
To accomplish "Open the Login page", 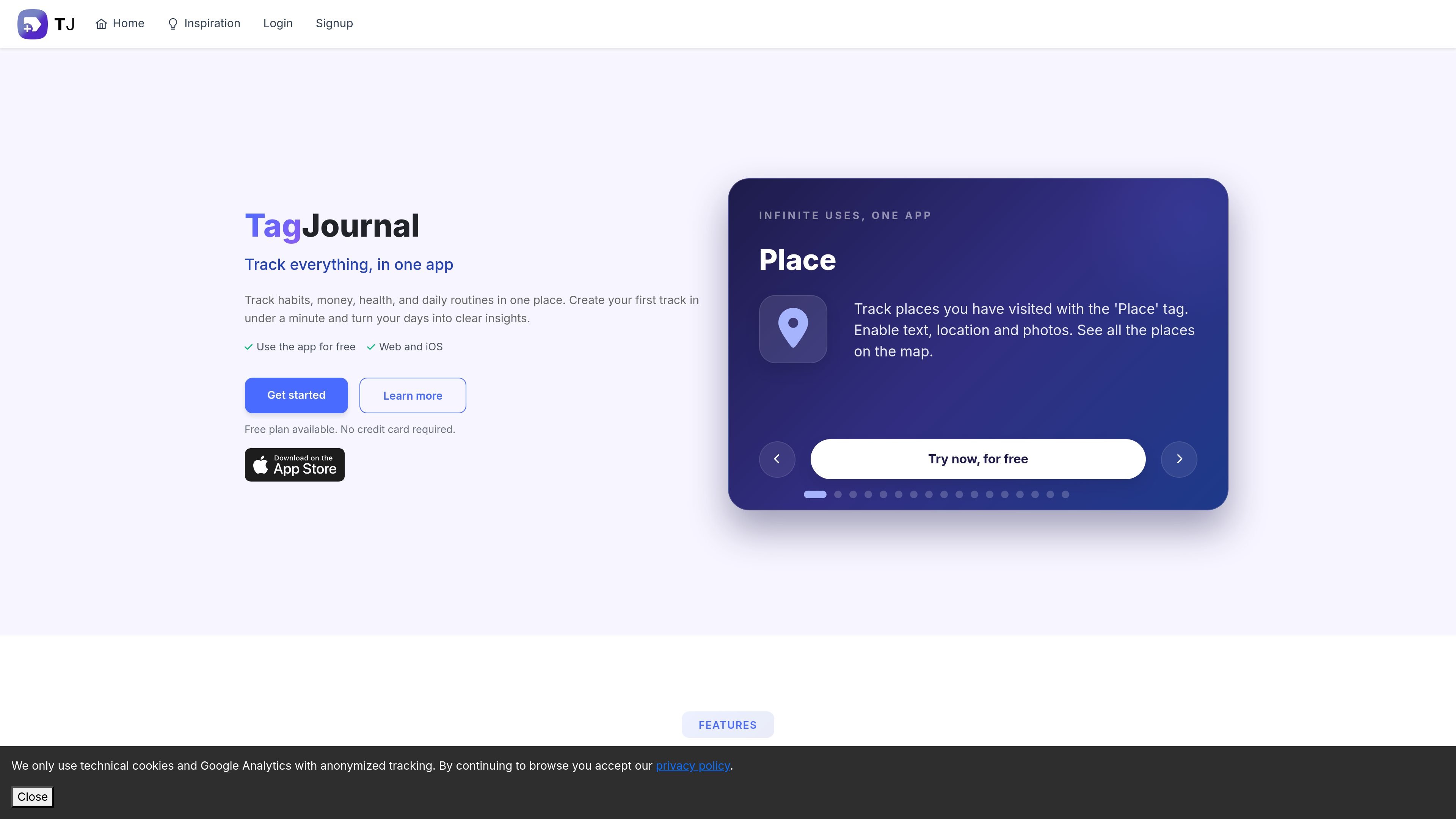I will point(278,24).
